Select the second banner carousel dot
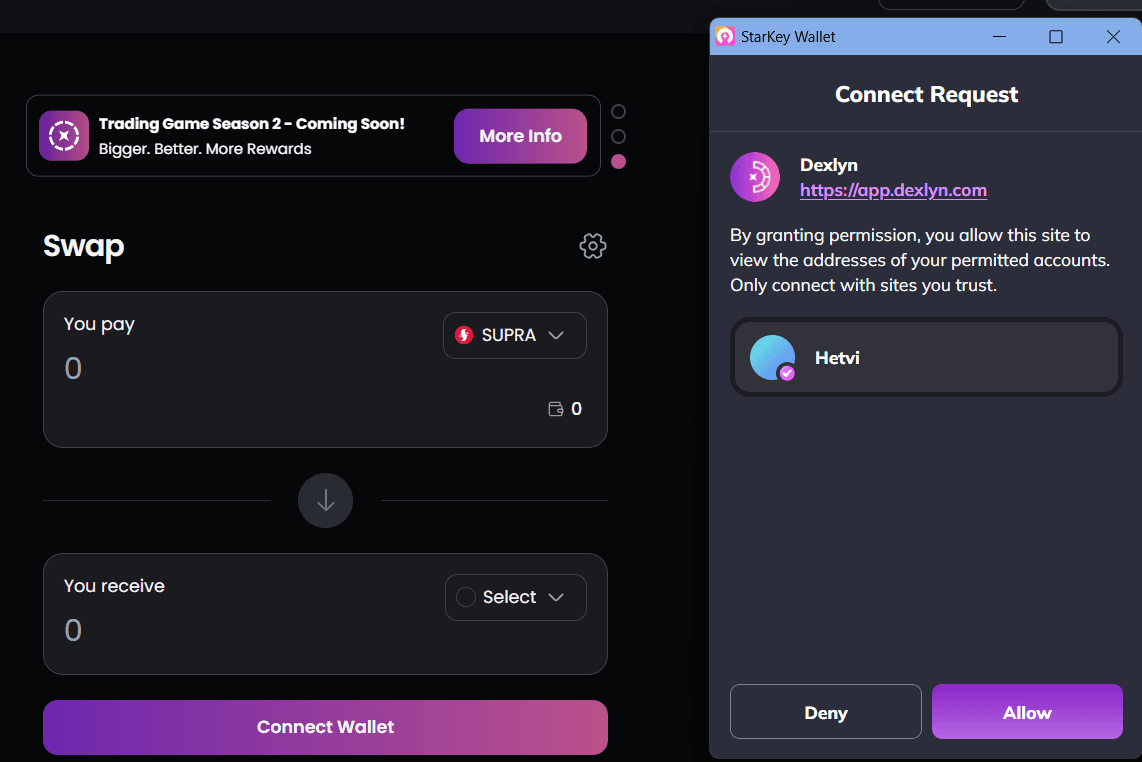The height and width of the screenshot is (762, 1142). 618,136
